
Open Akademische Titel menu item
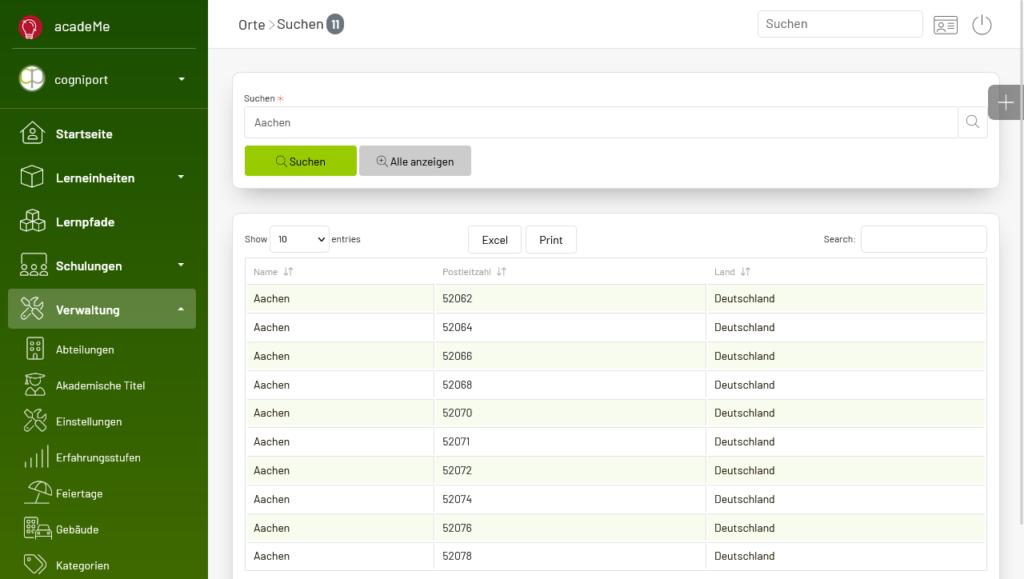[x=101, y=386]
